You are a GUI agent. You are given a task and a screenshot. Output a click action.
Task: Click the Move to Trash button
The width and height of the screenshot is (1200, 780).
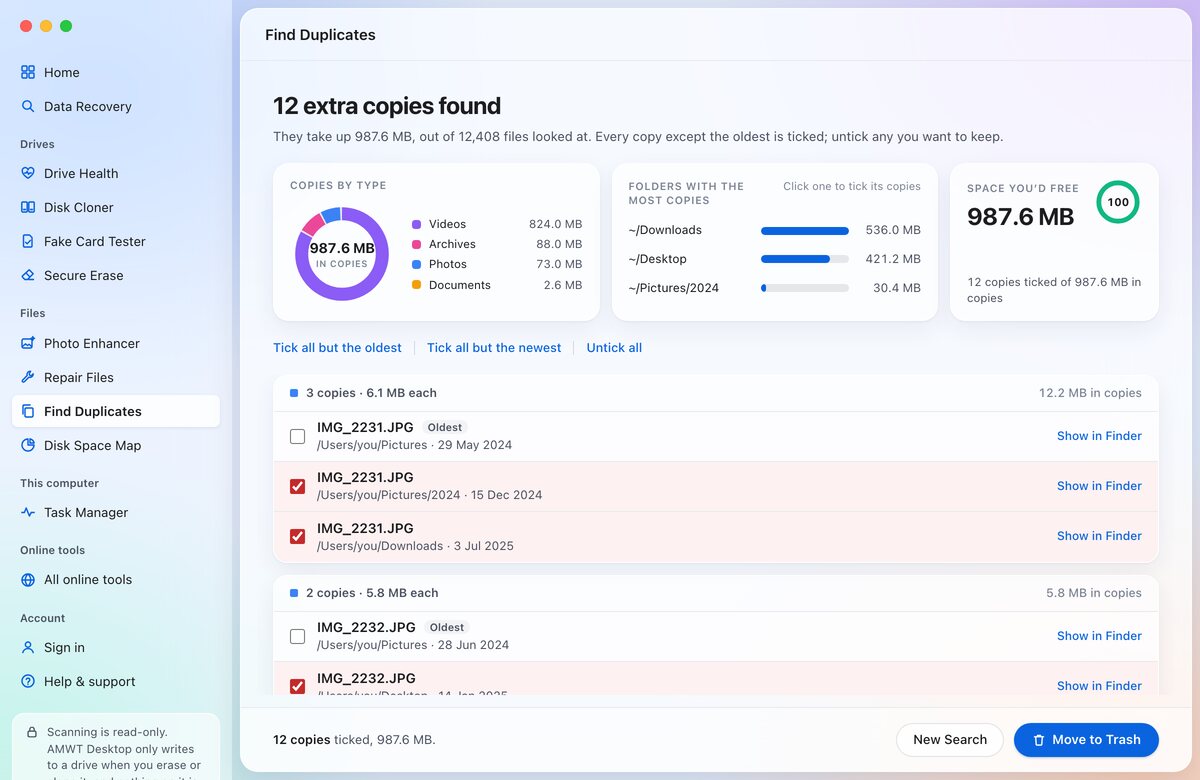(1086, 740)
